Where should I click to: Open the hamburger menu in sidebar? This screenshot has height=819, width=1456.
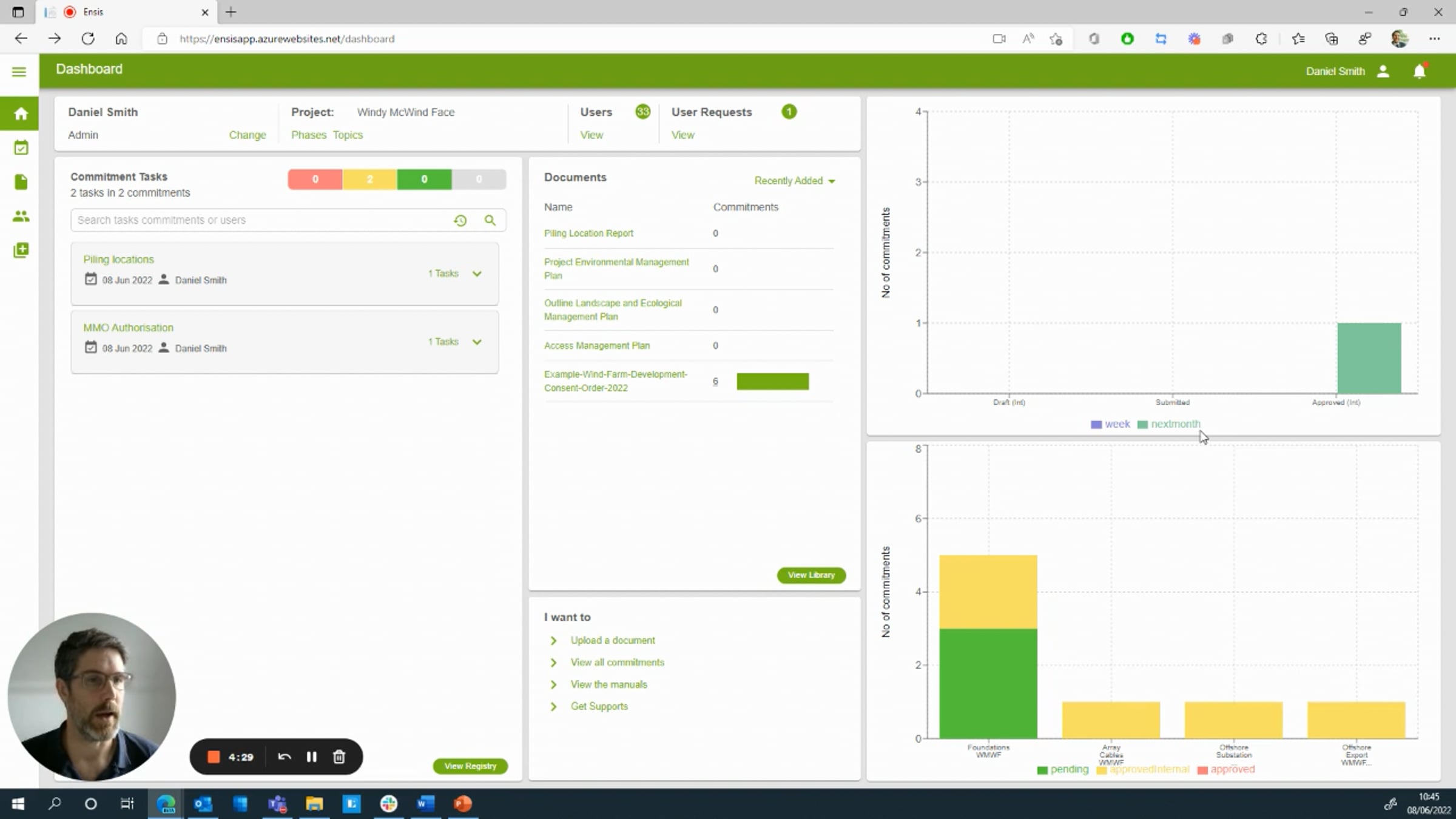[x=19, y=72]
